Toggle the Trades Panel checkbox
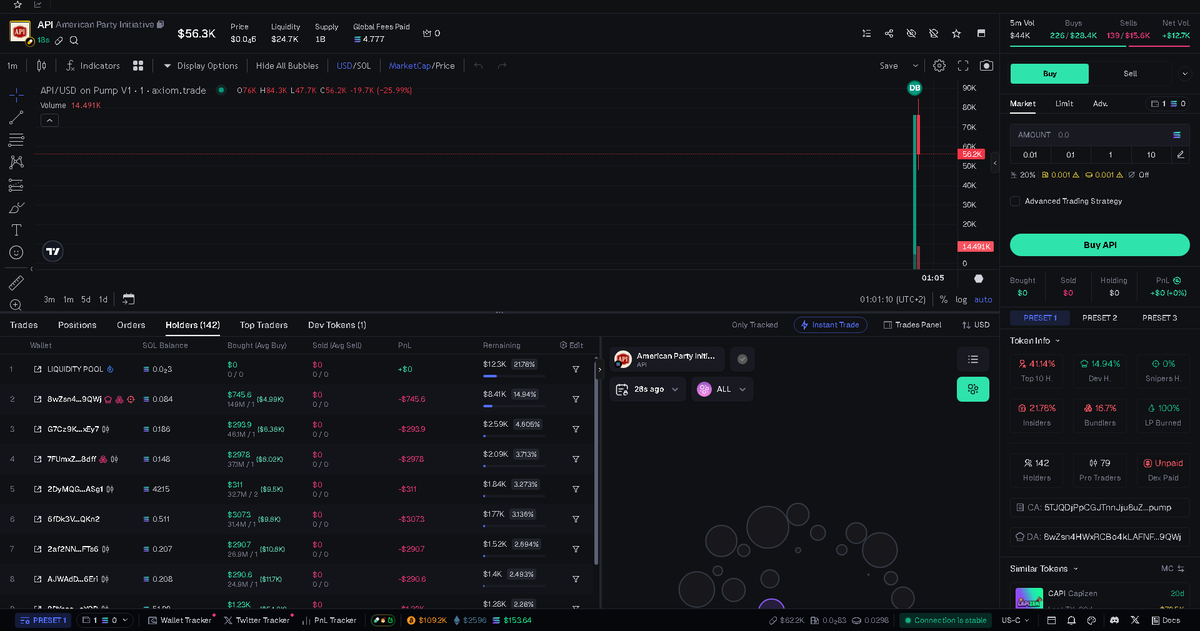The height and width of the screenshot is (631, 1200). 888,325
